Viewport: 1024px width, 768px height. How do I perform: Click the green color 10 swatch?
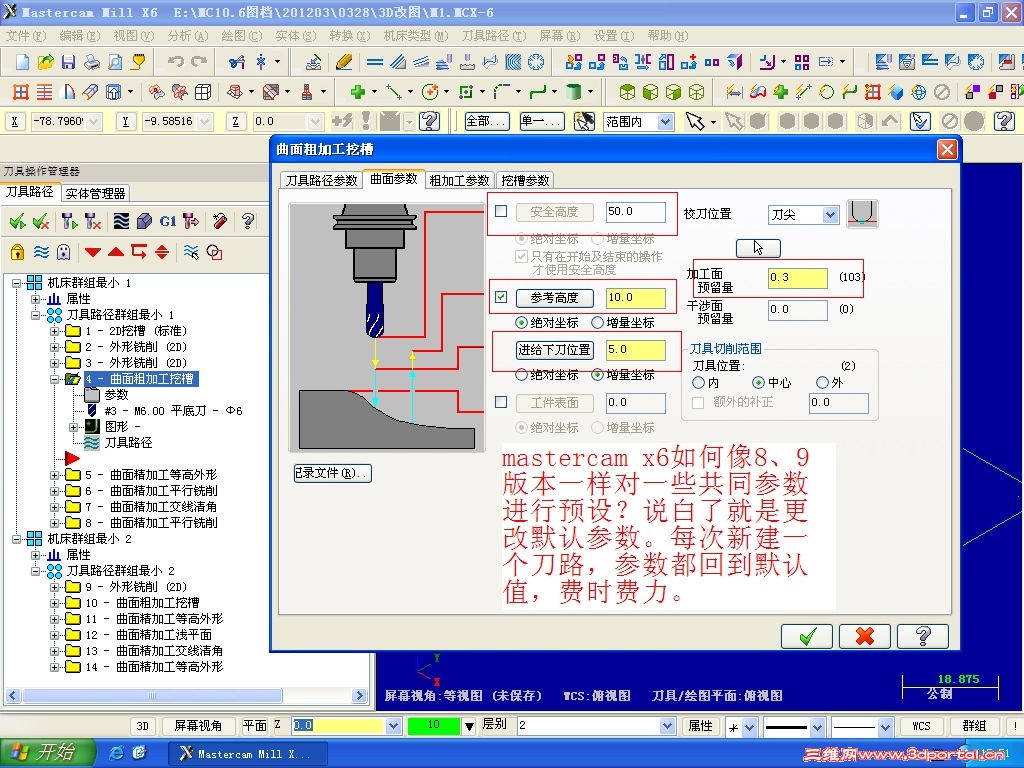pos(434,726)
